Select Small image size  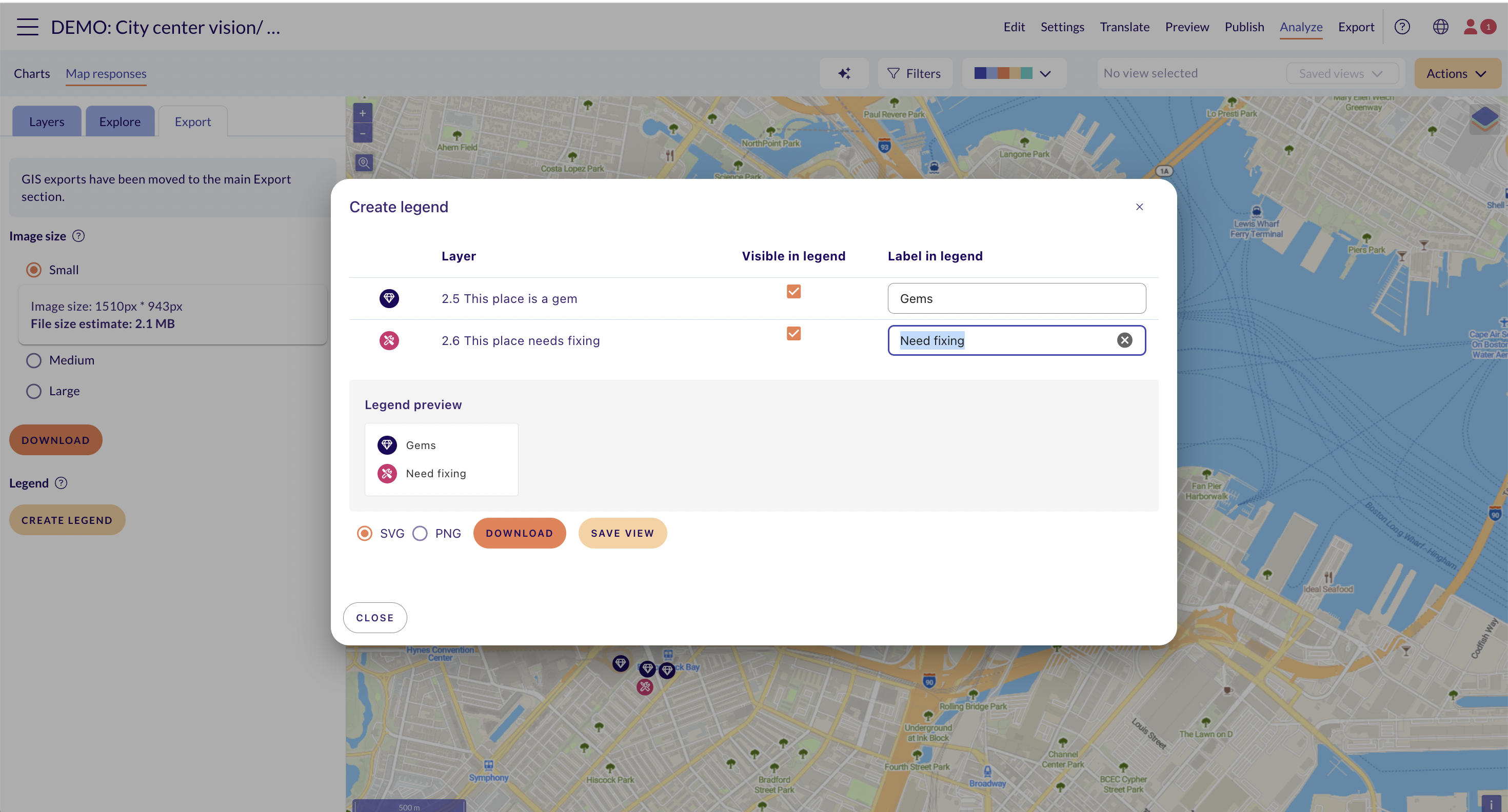pos(34,270)
